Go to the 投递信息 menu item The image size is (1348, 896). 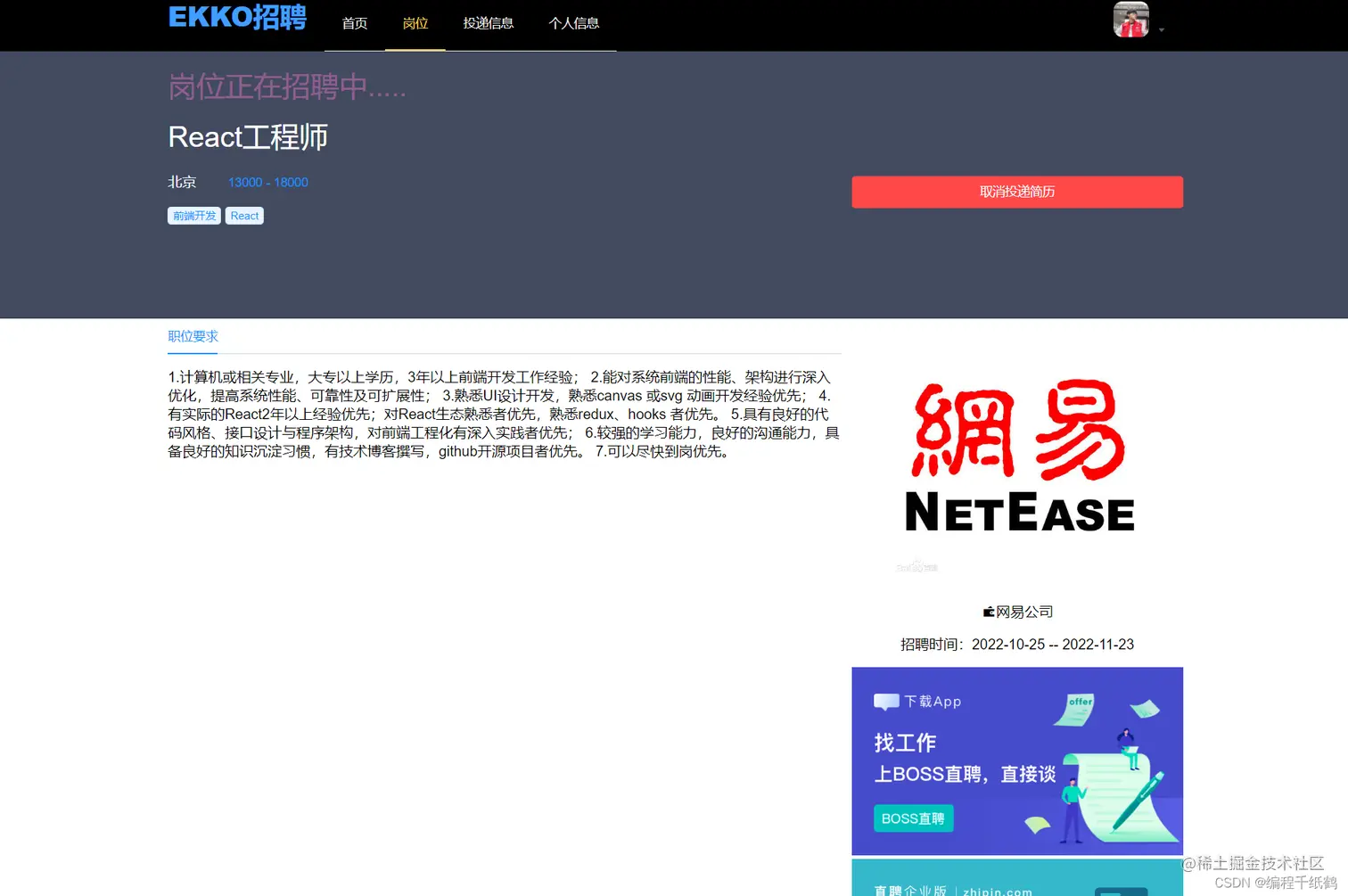[x=489, y=23]
